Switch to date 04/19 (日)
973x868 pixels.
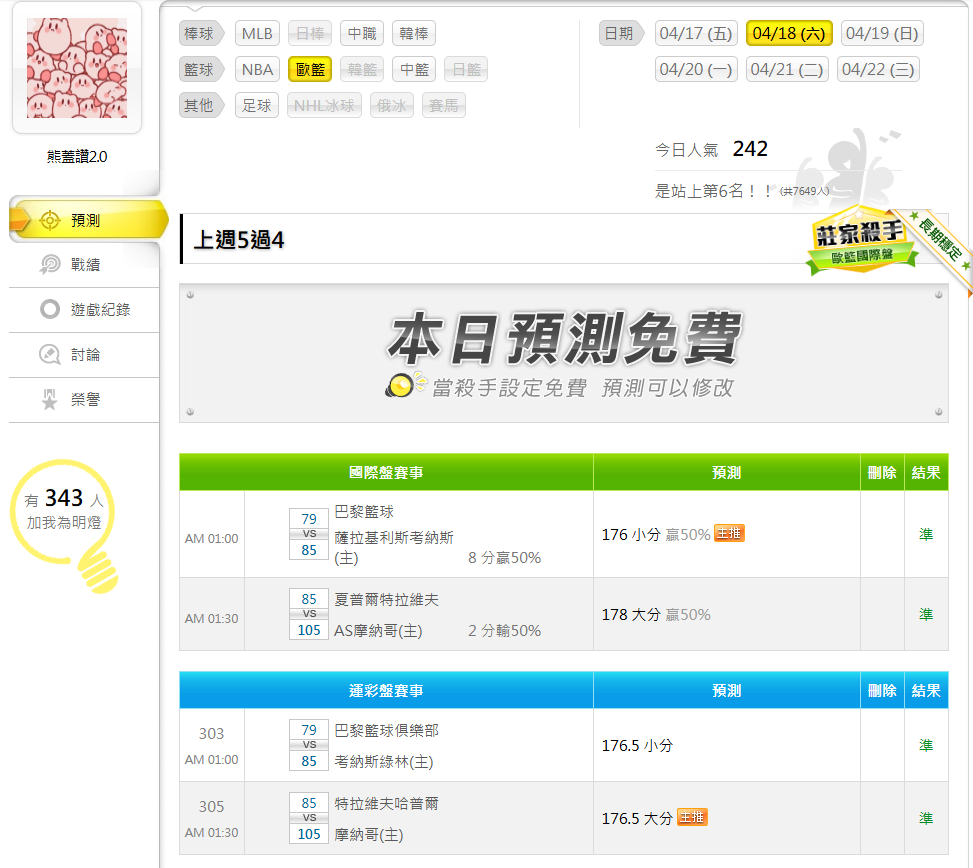tap(881, 33)
